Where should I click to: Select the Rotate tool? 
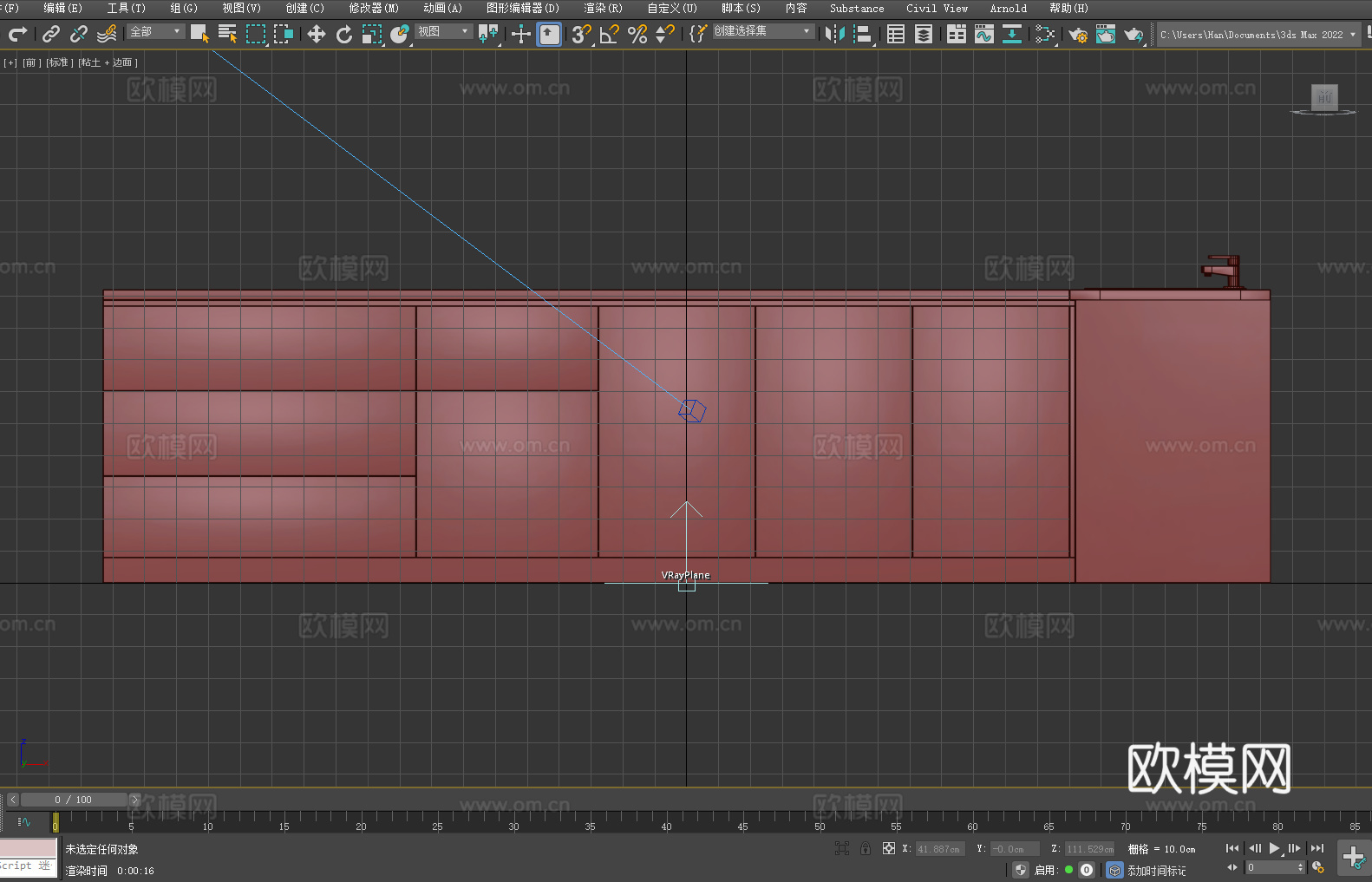pos(344,34)
